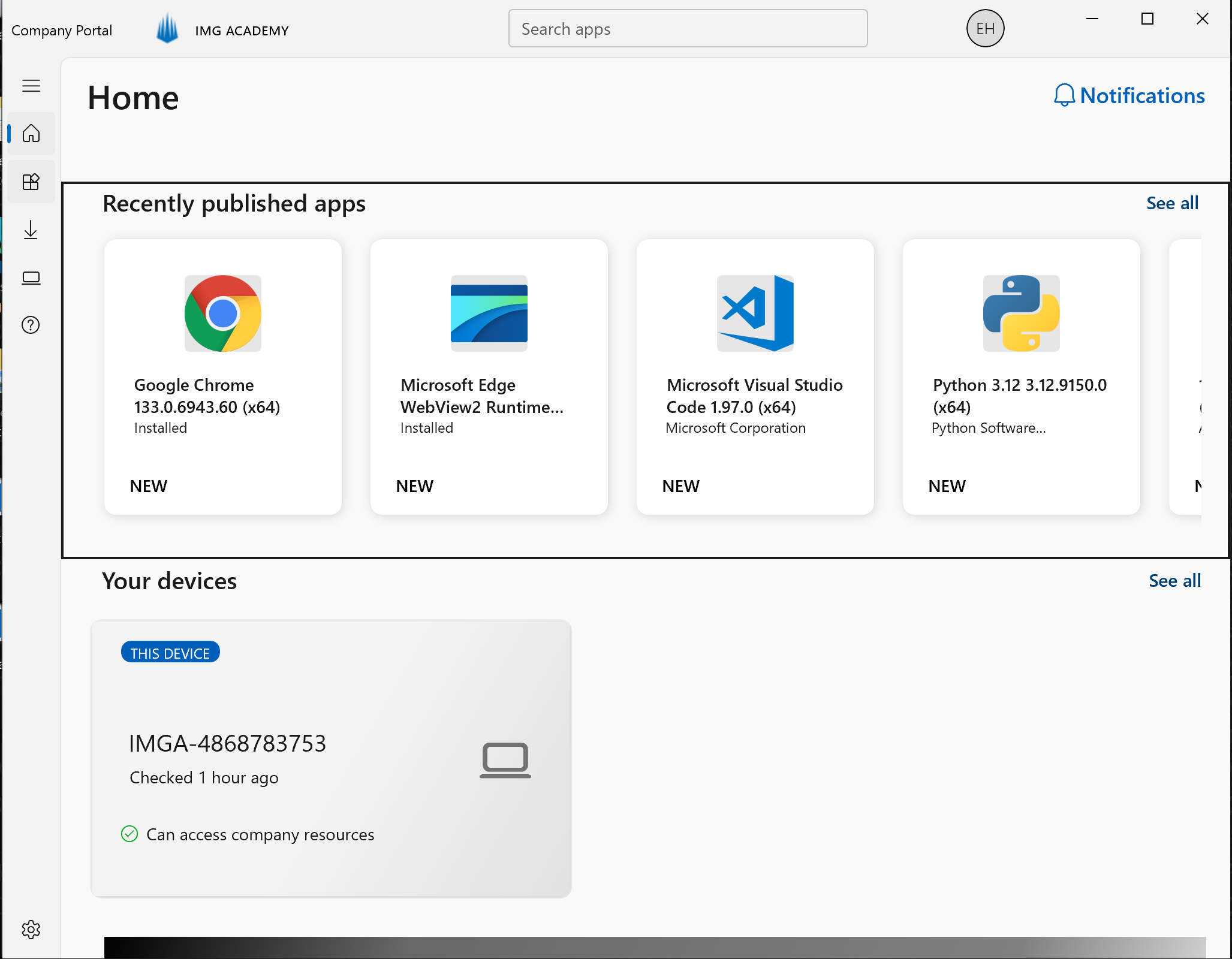Click NEW label on Edge WebView2 card
Image resolution: width=1232 pixels, height=959 pixels.
(x=415, y=486)
